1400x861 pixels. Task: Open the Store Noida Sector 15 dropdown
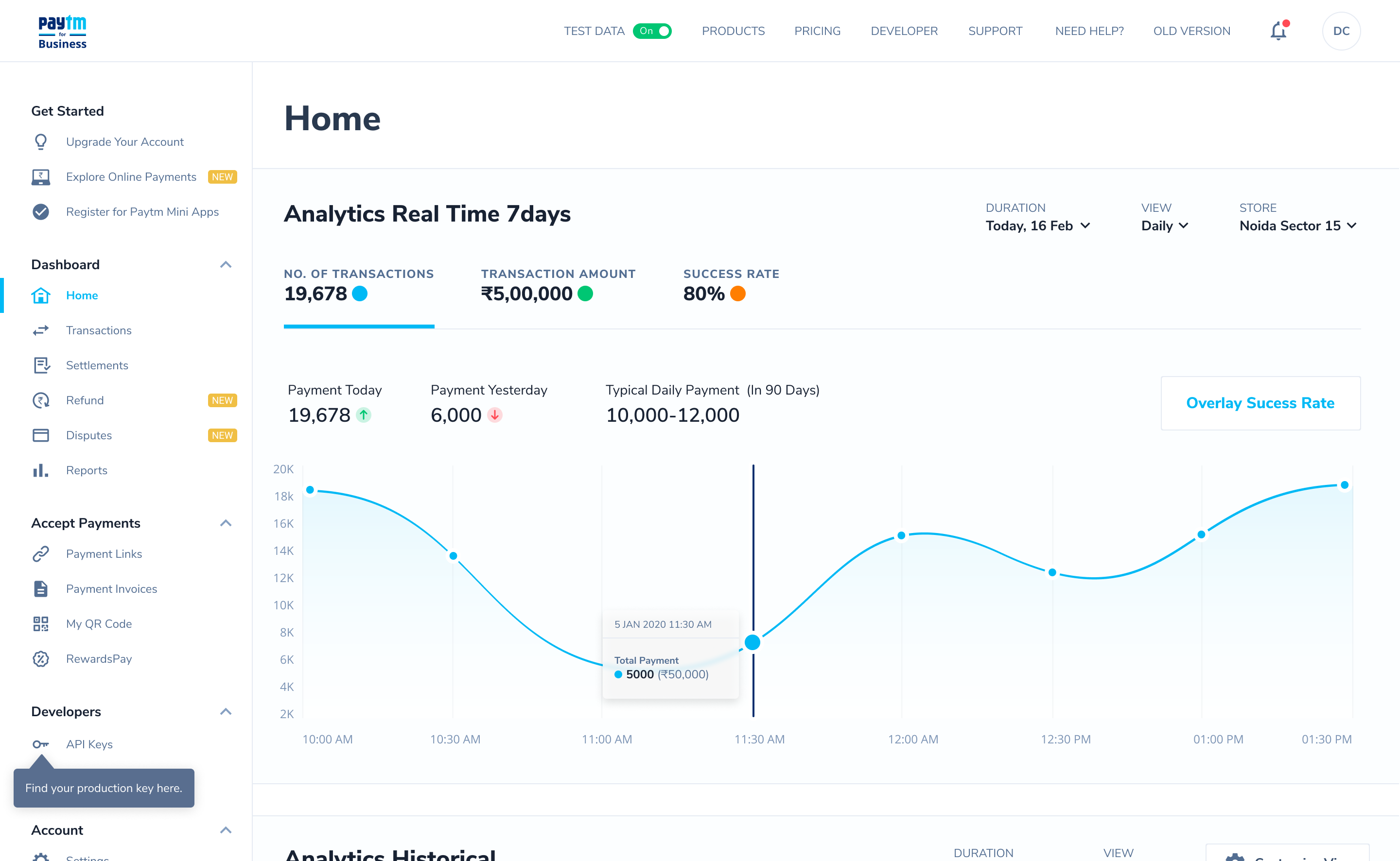pos(1297,226)
